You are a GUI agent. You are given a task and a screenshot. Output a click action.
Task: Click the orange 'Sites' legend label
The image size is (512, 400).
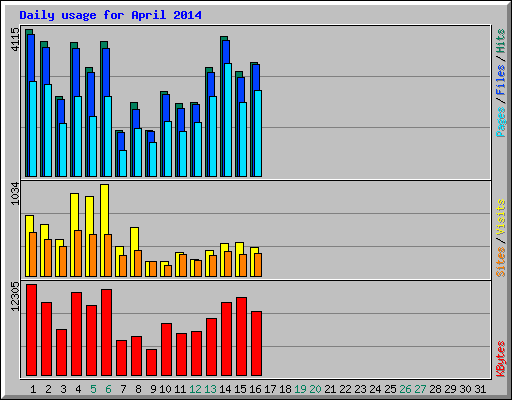pos(500,262)
